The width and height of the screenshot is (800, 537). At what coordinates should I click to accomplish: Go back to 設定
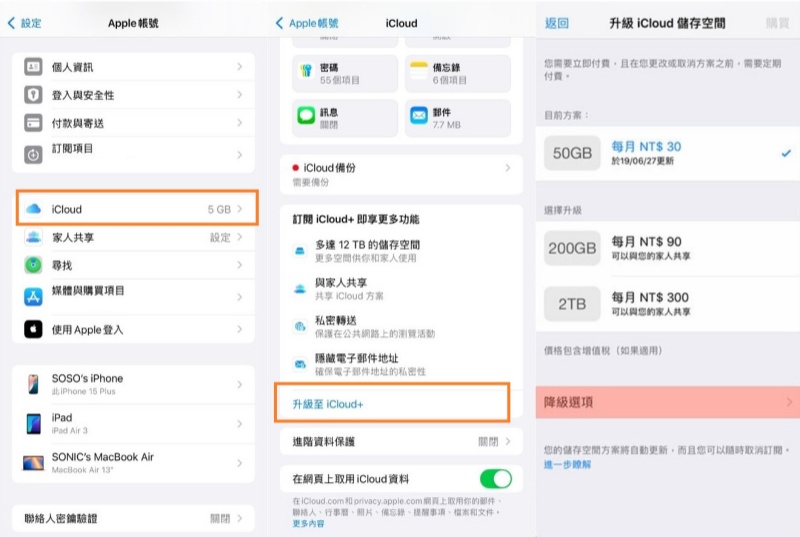click(24, 23)
